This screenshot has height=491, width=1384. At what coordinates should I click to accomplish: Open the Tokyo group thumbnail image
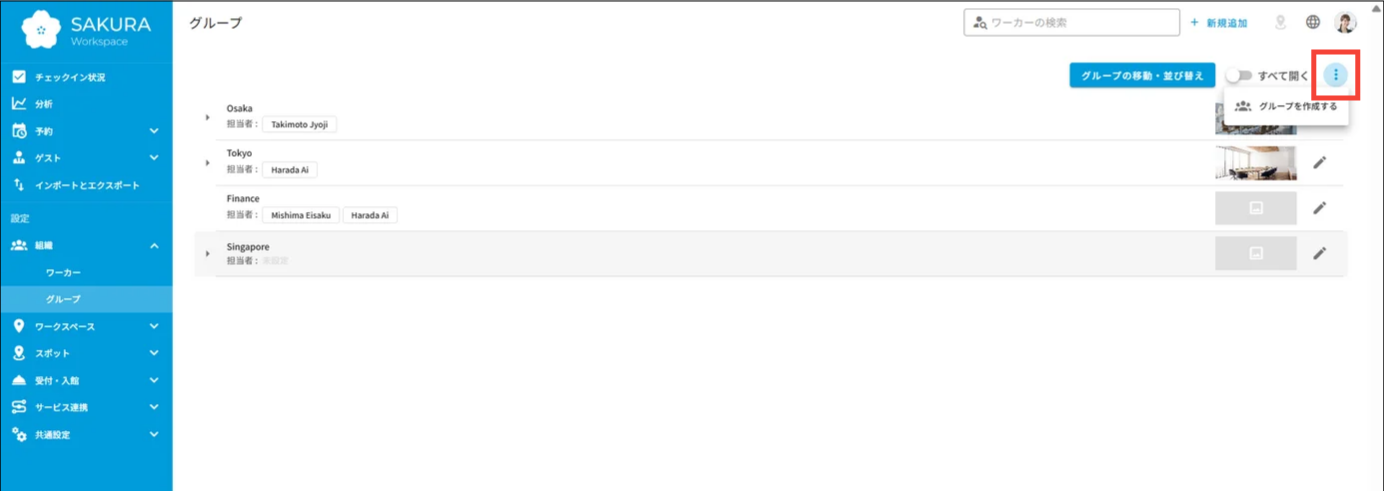pyautogui.click(x=1256, y=163)
